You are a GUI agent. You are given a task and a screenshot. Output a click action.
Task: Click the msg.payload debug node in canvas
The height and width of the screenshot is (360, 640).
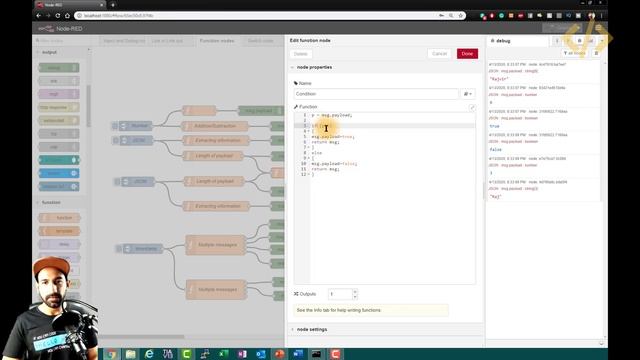tap(260, 111)
